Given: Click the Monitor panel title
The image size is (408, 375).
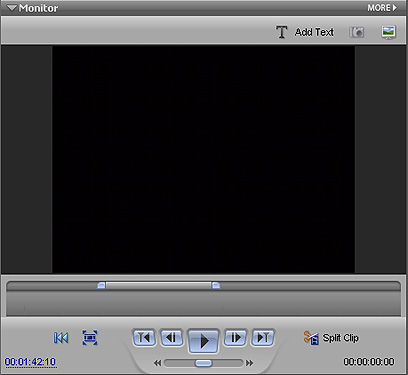Looking at the screenshot, I should tap(38, 8).
